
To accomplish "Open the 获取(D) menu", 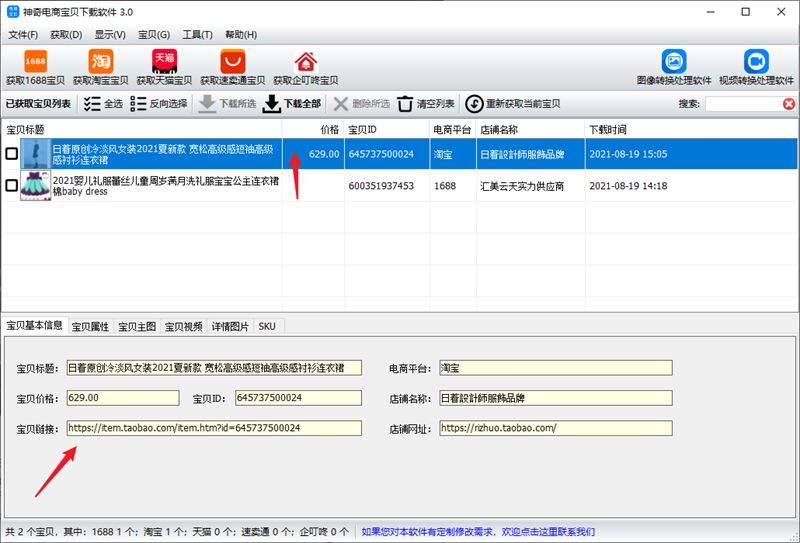I will [66, 35].
